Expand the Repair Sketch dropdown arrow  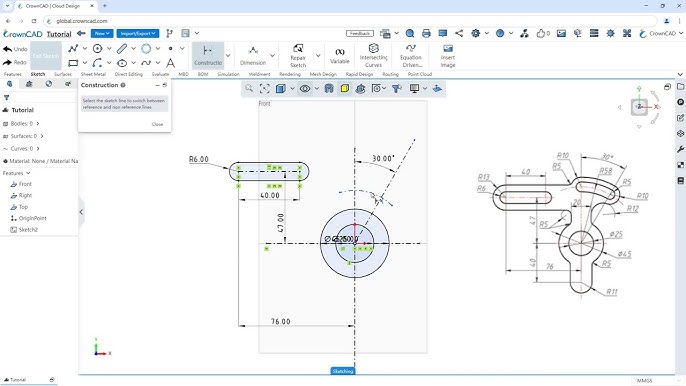[x=318, y=56]
